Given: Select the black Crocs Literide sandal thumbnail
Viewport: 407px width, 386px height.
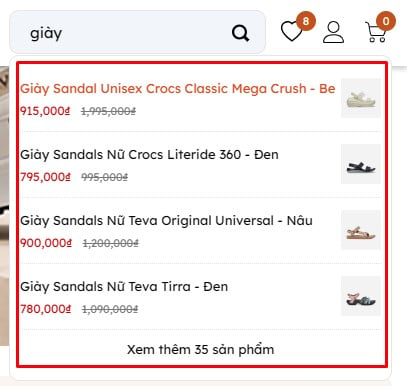Looking at the screenshot, I should point(361,164).
